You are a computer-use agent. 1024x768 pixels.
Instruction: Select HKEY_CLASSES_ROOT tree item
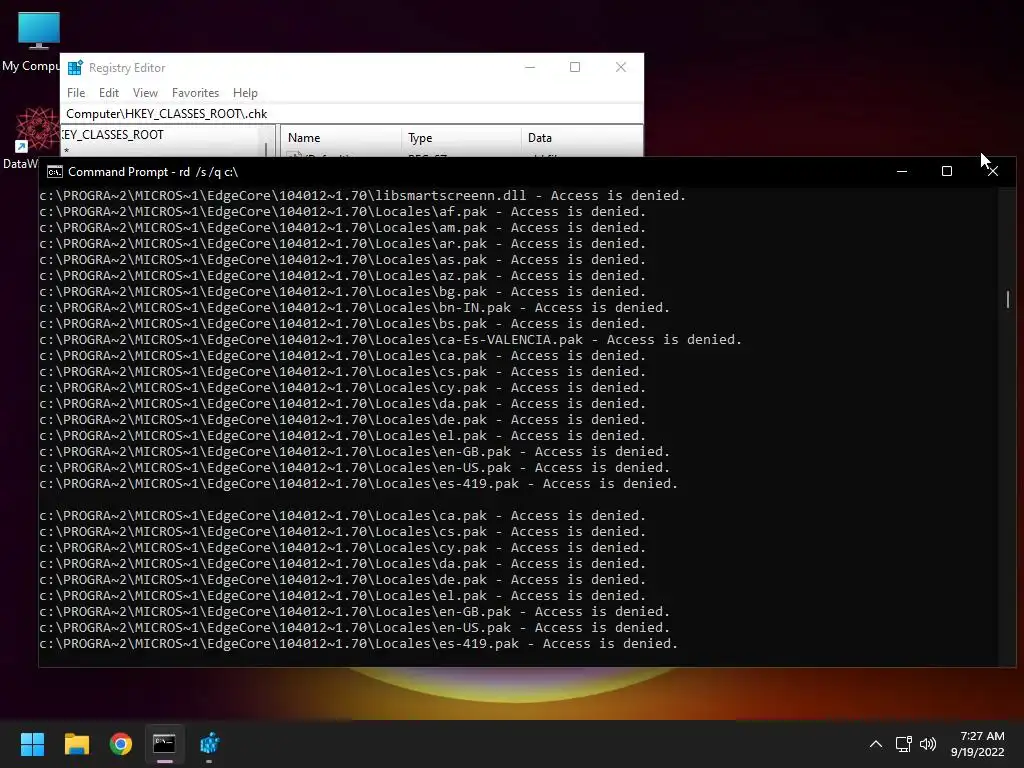[x=112, y=135]
